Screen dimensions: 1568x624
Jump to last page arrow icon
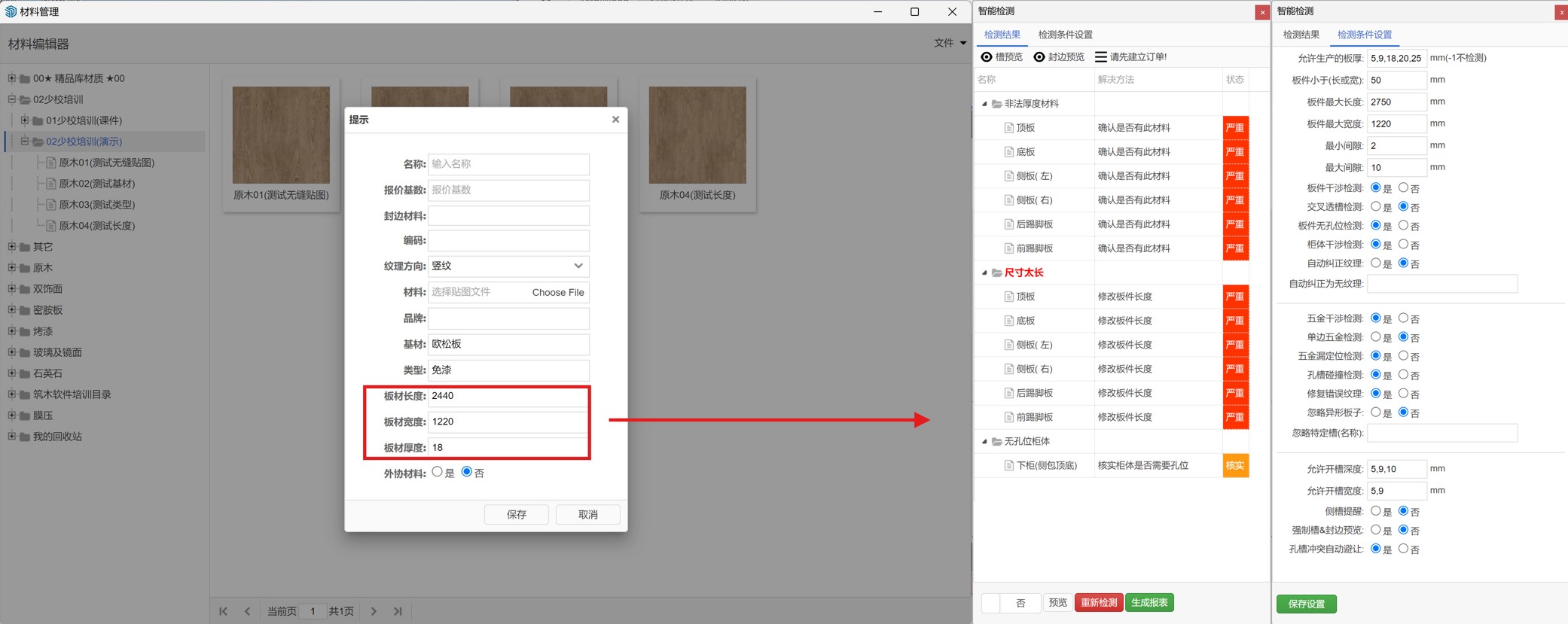click(x=398, y=611)
